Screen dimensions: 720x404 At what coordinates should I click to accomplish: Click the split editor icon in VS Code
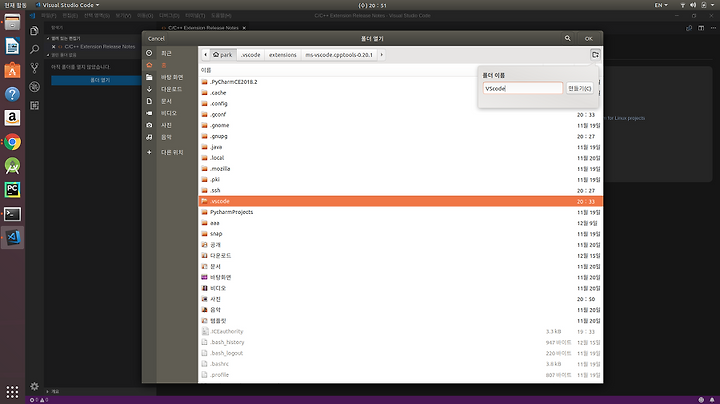pos(701,28)
